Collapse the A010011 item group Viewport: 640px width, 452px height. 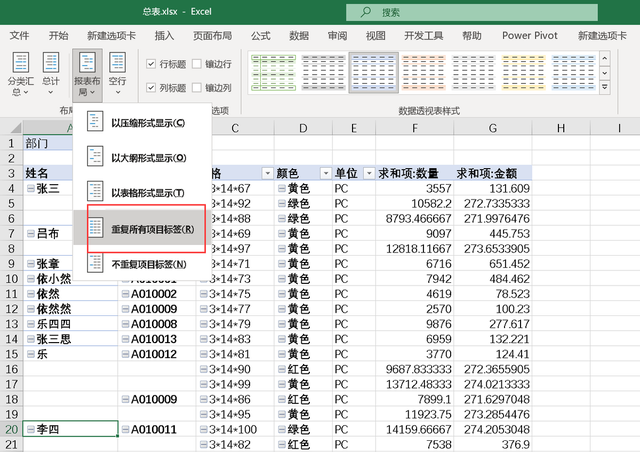[125, 430]
